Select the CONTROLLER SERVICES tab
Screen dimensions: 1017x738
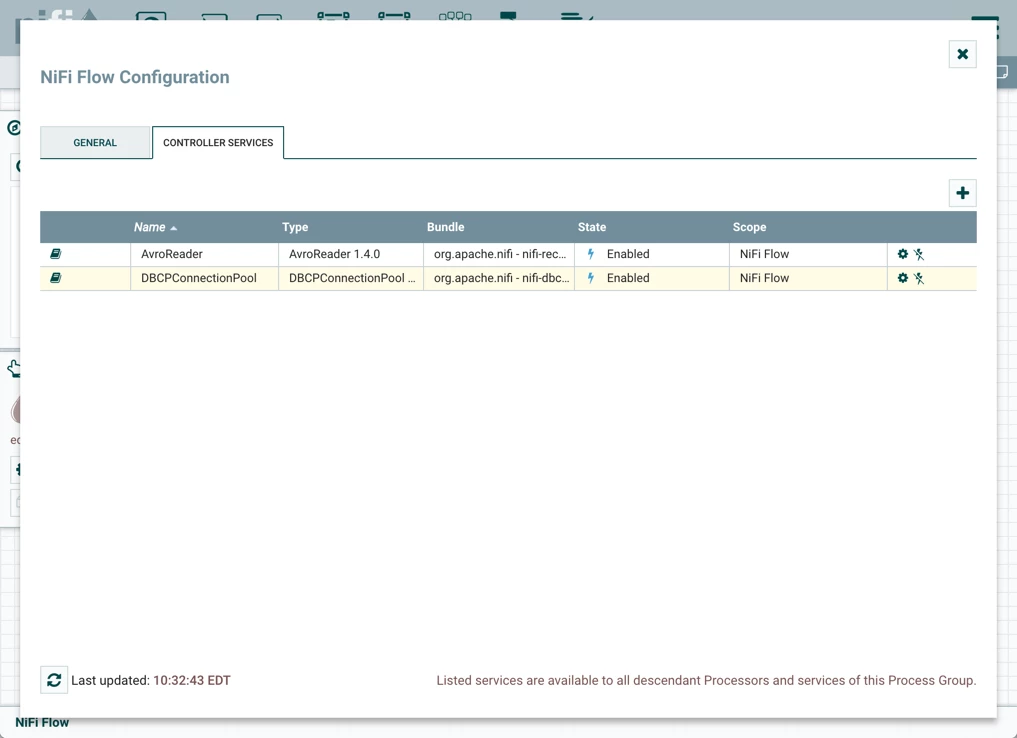(x=218, y=143)
